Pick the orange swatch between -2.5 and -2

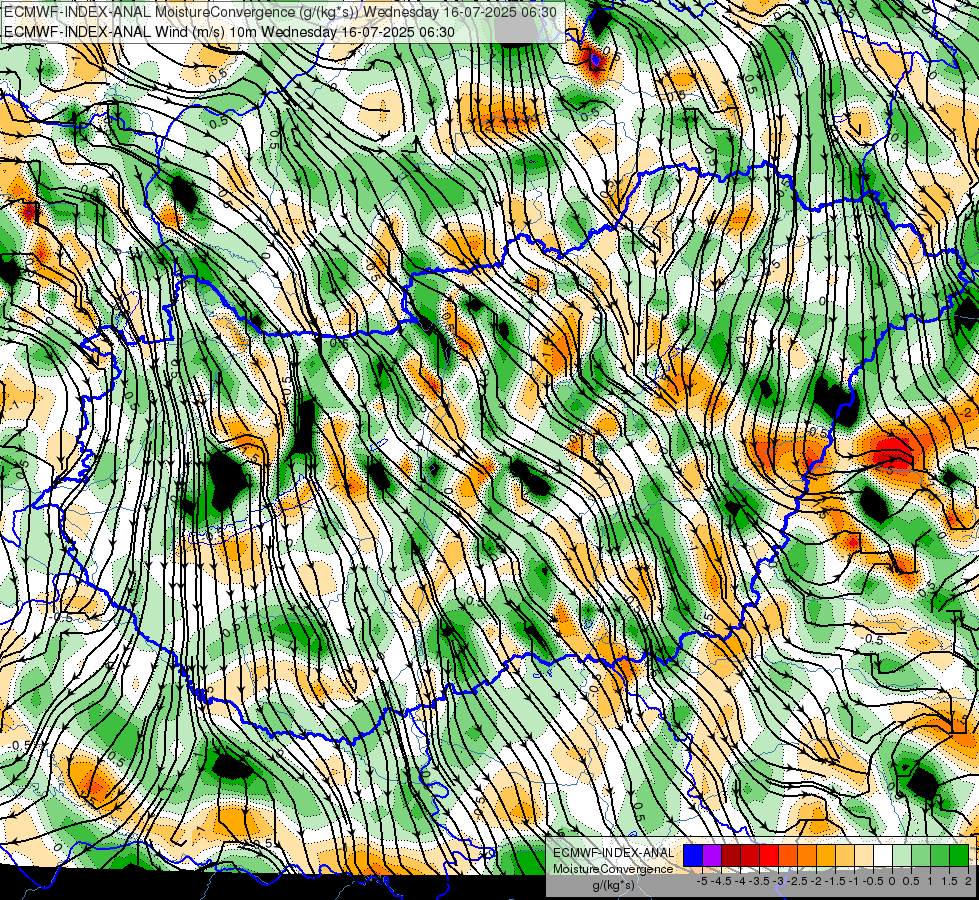(x=807, y=855)
